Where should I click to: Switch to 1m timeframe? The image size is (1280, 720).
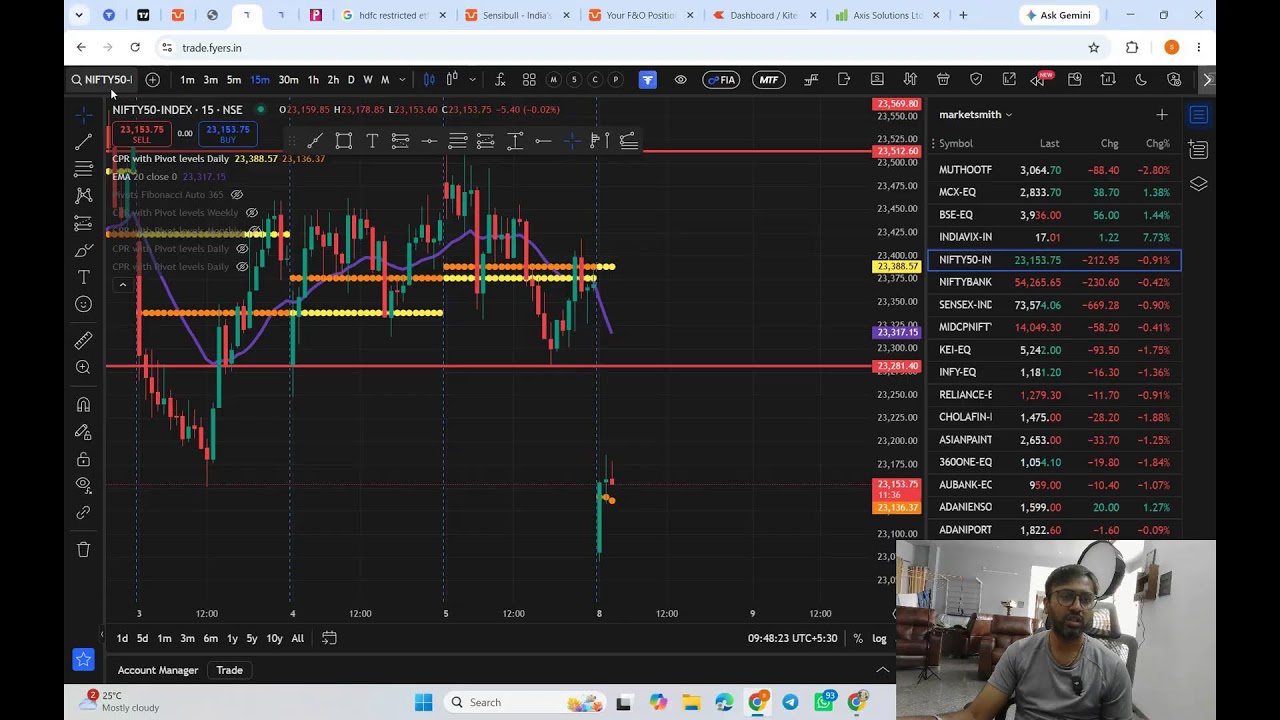(x=187, y=80)
